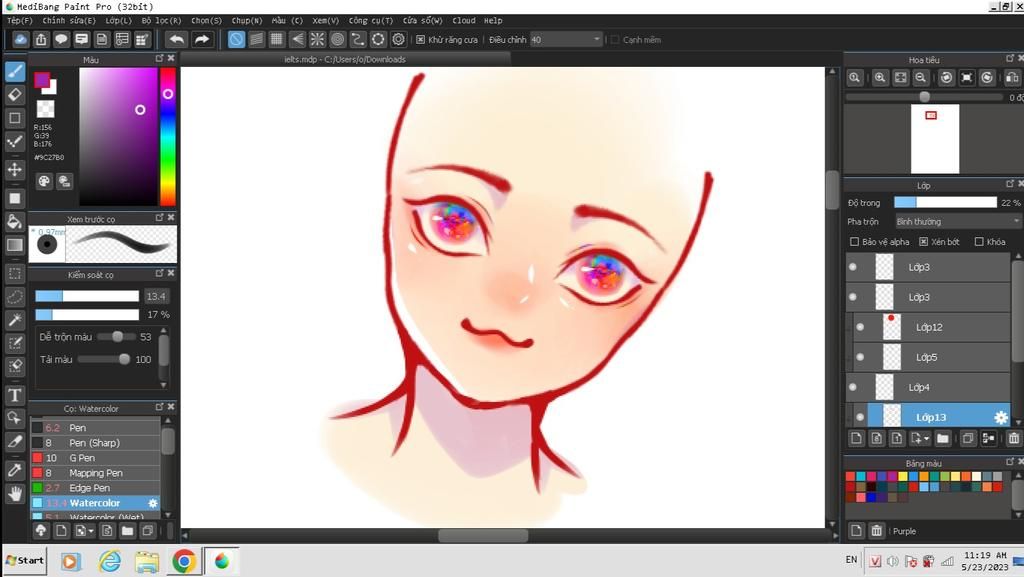
Task: Select the Magic Wand tool
Action: tap(15, 320)
